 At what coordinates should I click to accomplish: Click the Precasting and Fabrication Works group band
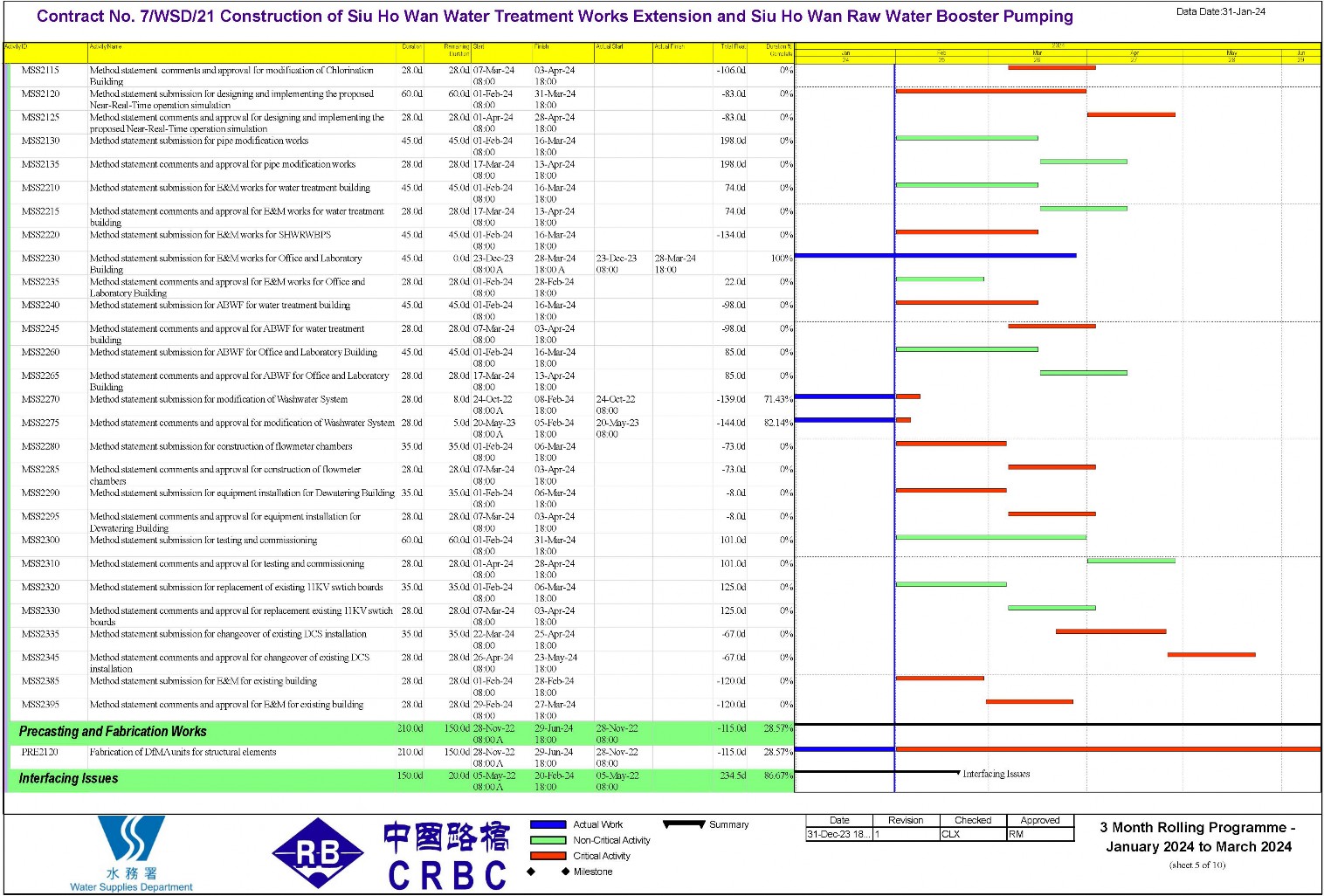click(401, 733)
